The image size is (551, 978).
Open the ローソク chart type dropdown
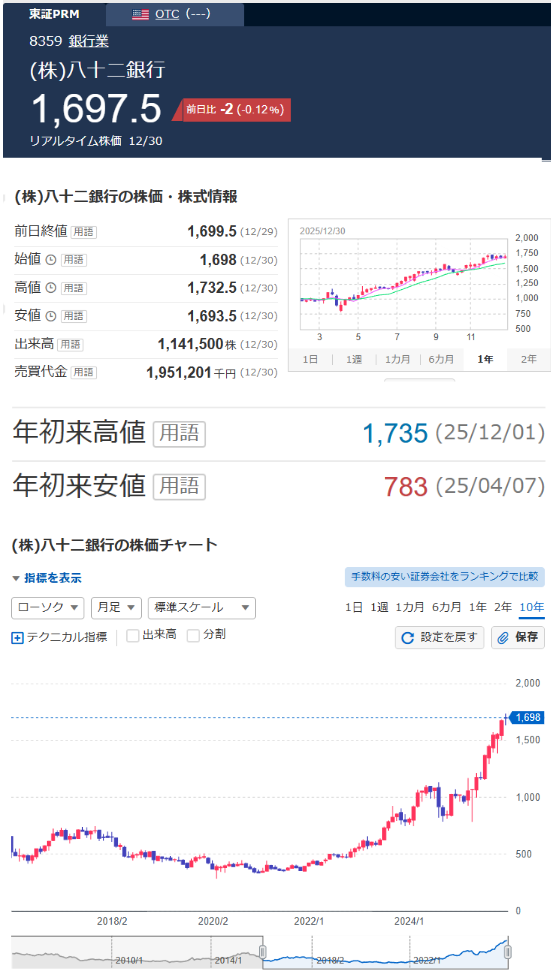point(47,608)
